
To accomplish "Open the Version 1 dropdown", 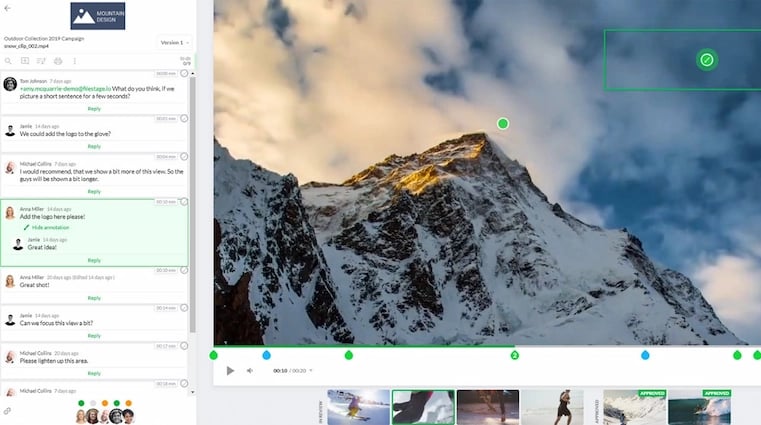I will (173, 42).
